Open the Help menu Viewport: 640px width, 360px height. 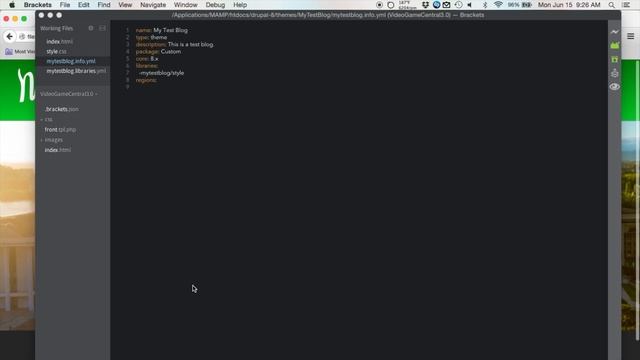[240, 5]
